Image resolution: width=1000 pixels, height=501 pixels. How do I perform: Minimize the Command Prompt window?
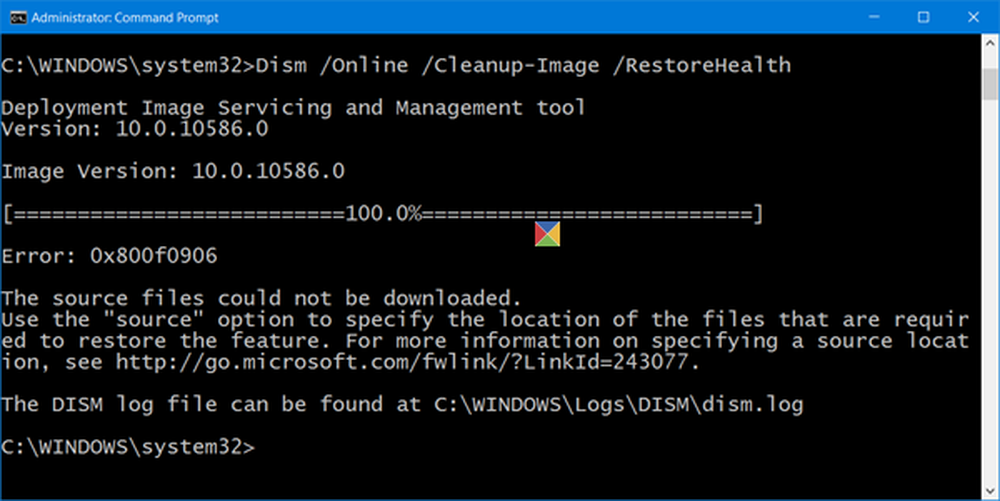pos(874,17)
